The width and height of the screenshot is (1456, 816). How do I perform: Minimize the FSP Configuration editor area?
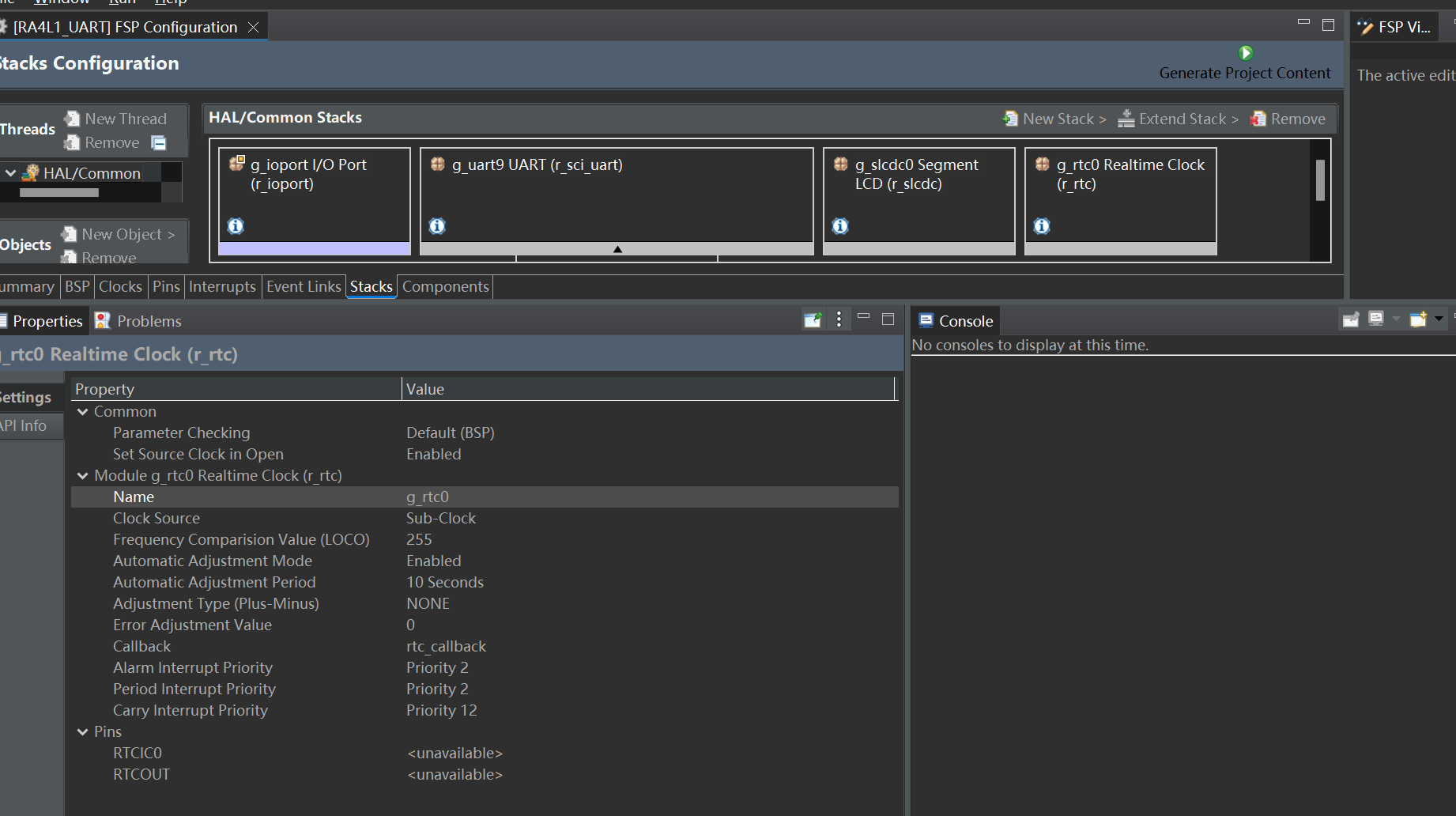(1303, 23)
